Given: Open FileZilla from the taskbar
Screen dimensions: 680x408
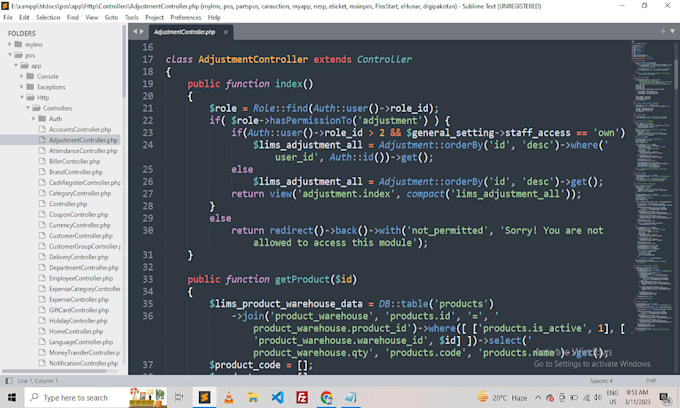Looking at the screenshot, I should [x=301, y=397].
